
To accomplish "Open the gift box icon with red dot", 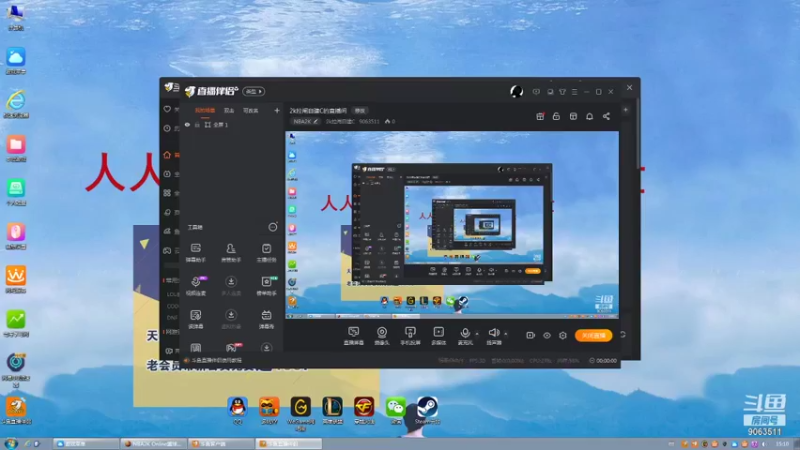I will coord(540,116).
